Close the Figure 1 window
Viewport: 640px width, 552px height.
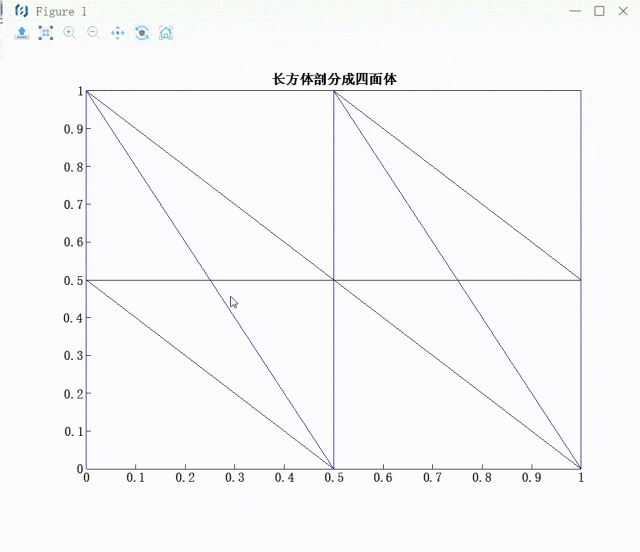624,11
